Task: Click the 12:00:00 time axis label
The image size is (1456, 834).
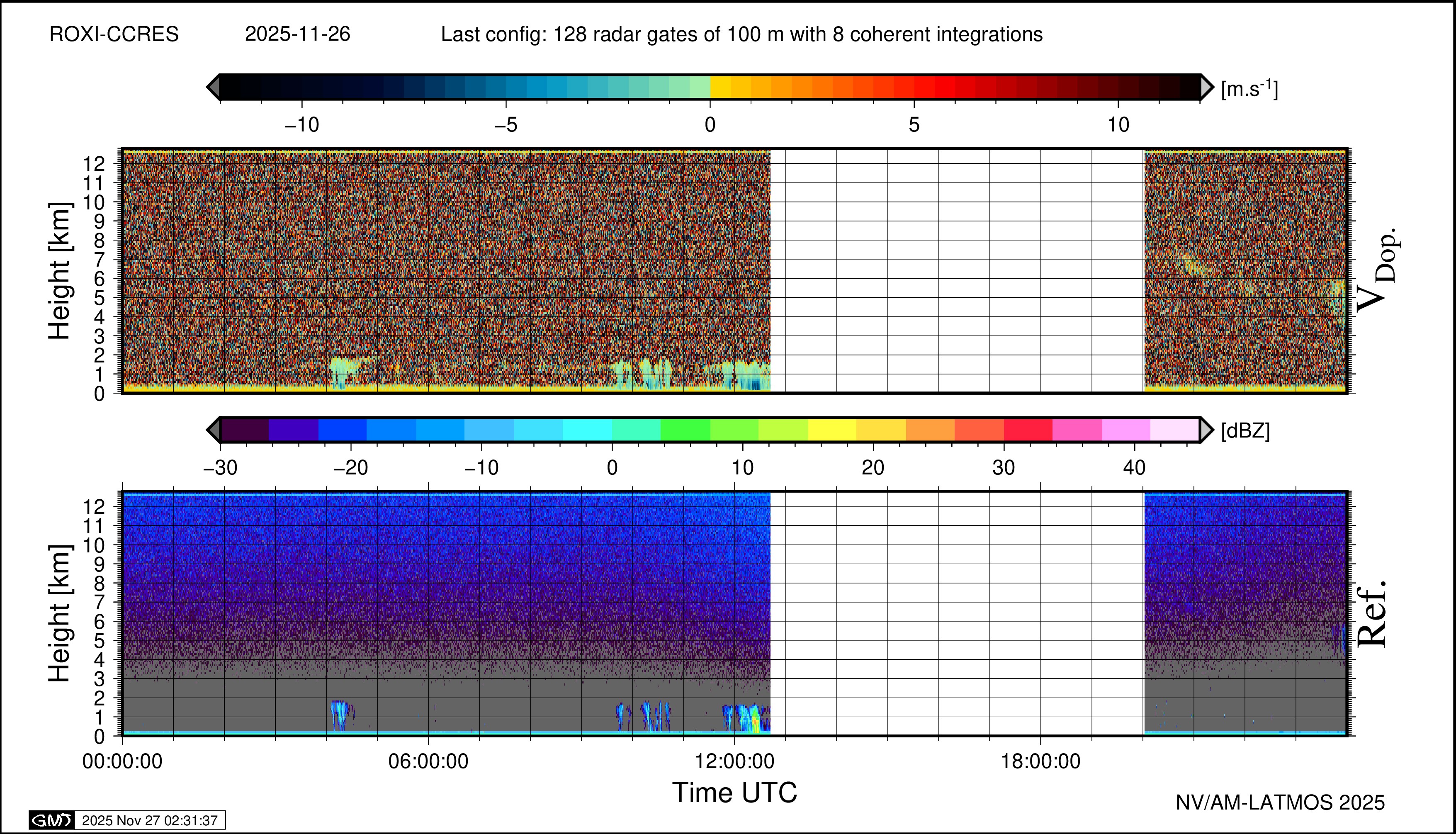Action: tap(734, 761)
